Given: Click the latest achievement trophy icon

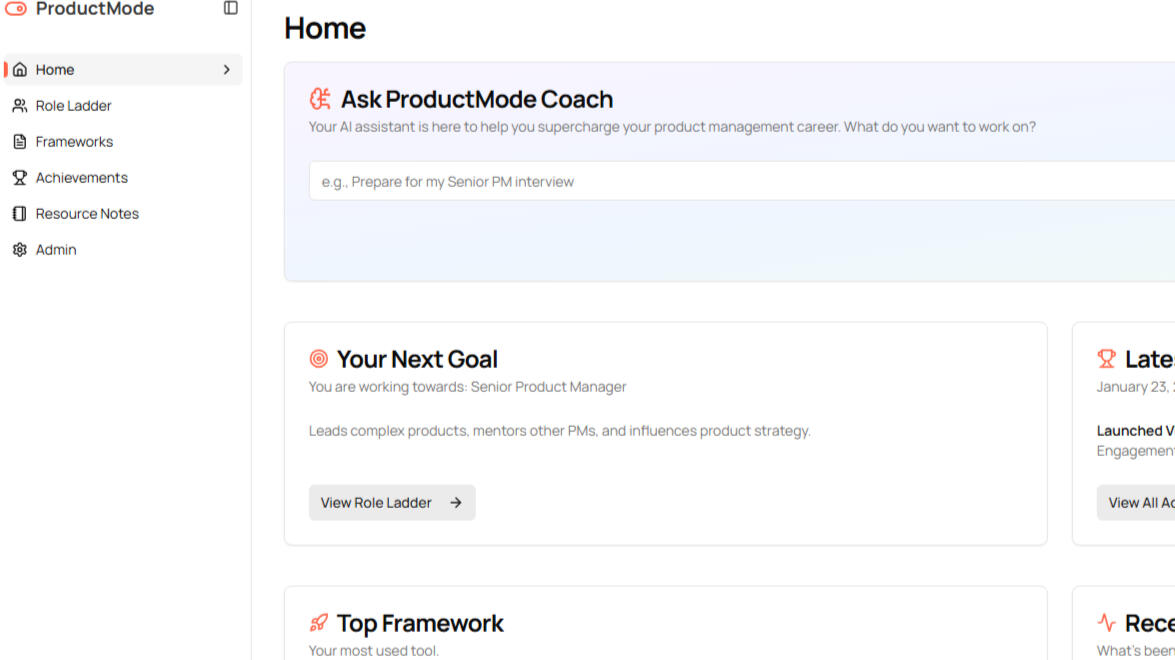Looking at the screenshot, I should tap(1106, 359).
